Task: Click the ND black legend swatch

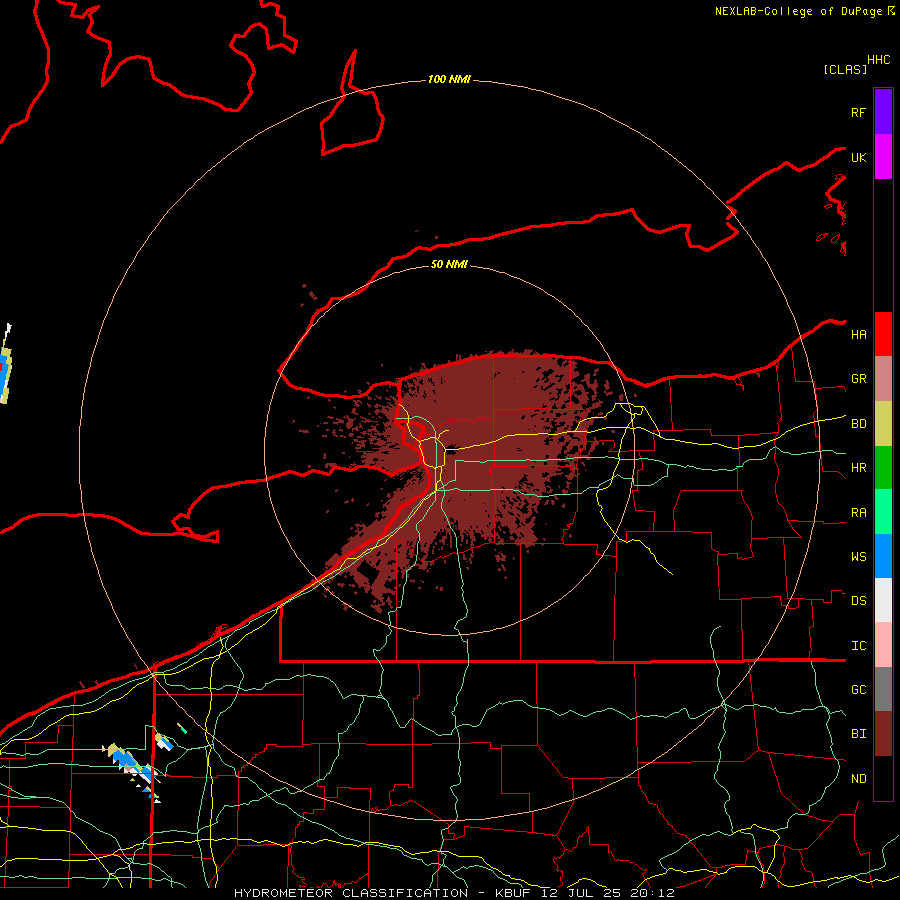Action: pos(883,778)
